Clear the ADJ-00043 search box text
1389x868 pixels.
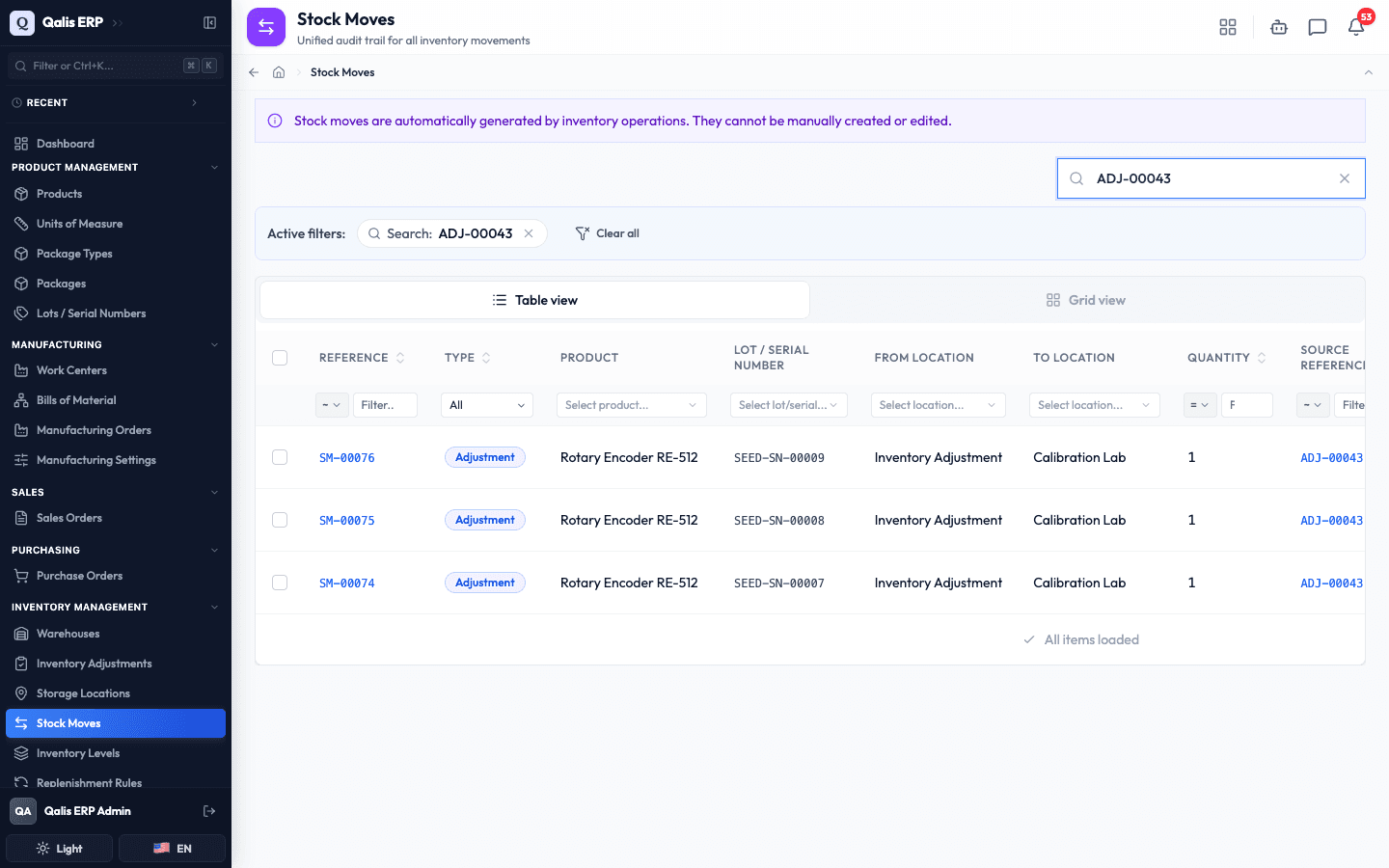click(1345, 178)
